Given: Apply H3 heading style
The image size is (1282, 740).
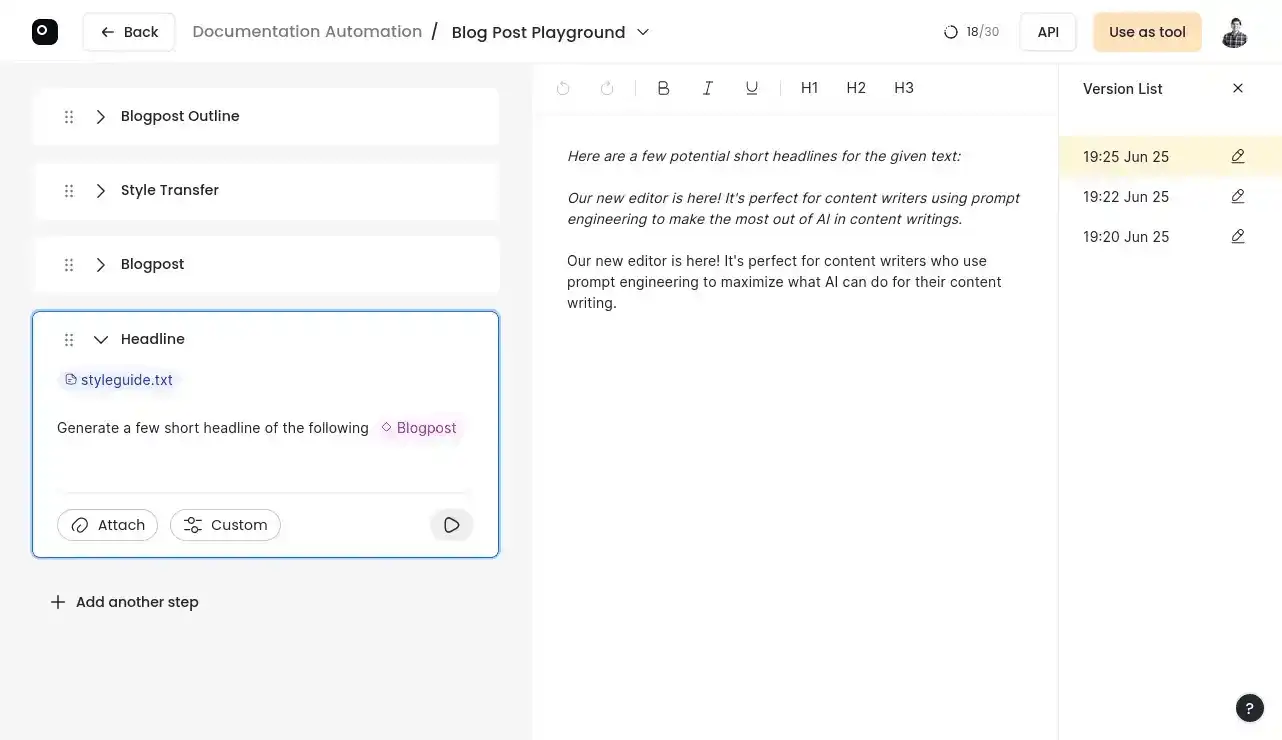Looking at the screenshot, I should (904, 88).
